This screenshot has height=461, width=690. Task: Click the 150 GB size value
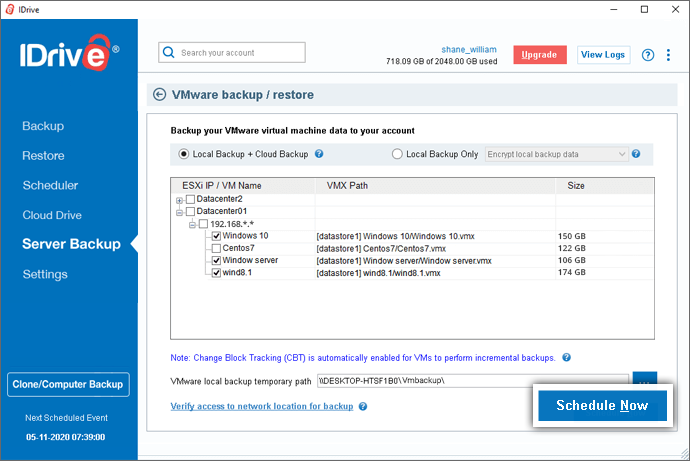pyautogui.click(x=572, y=236)
